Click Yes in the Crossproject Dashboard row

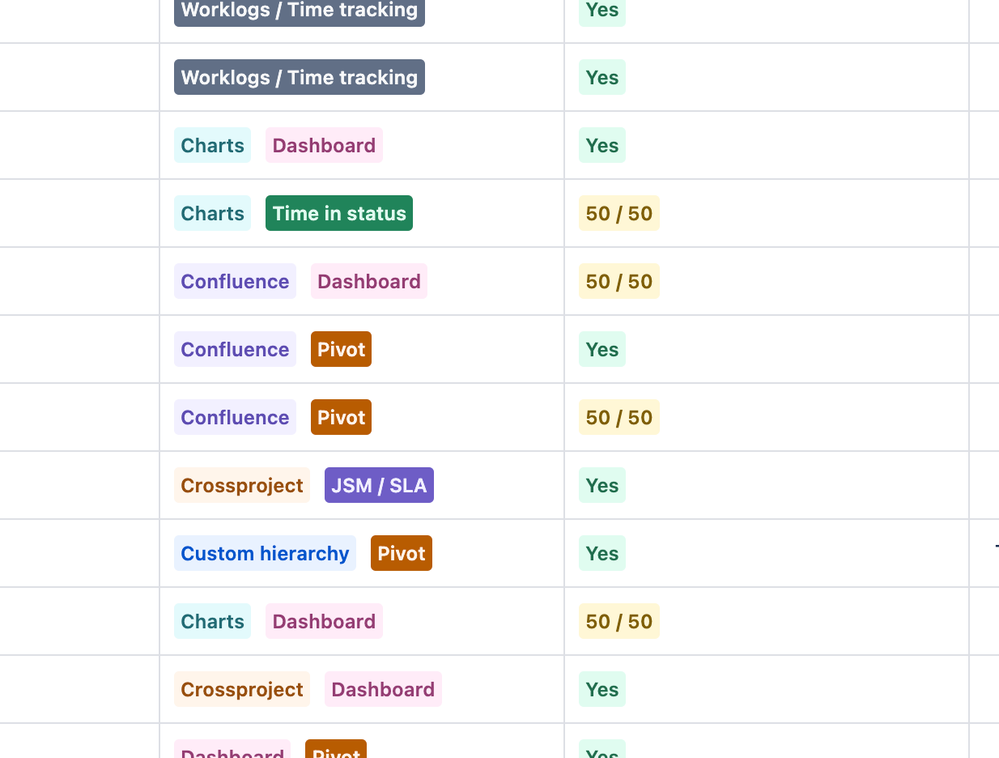point(602,689)
